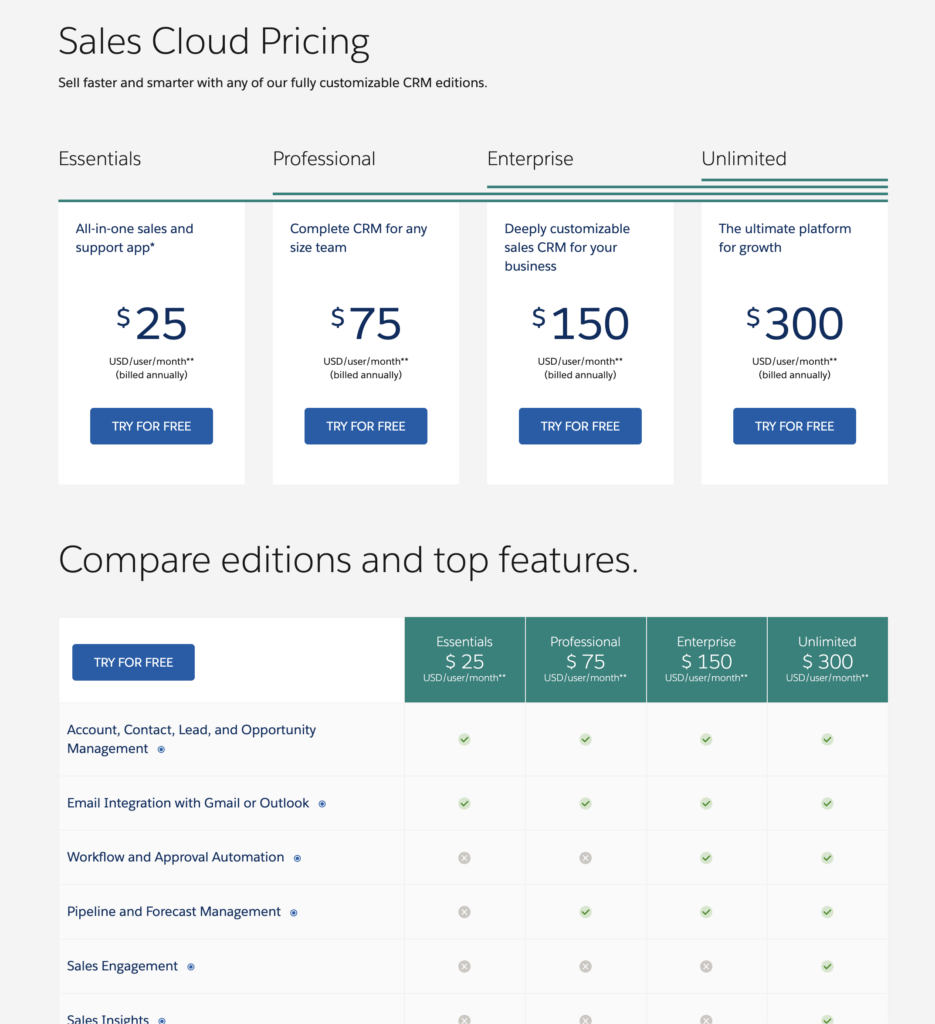935x1024 pixels.
Task: Click the Professional $75 table column header
Action: (x=586, y=660)
